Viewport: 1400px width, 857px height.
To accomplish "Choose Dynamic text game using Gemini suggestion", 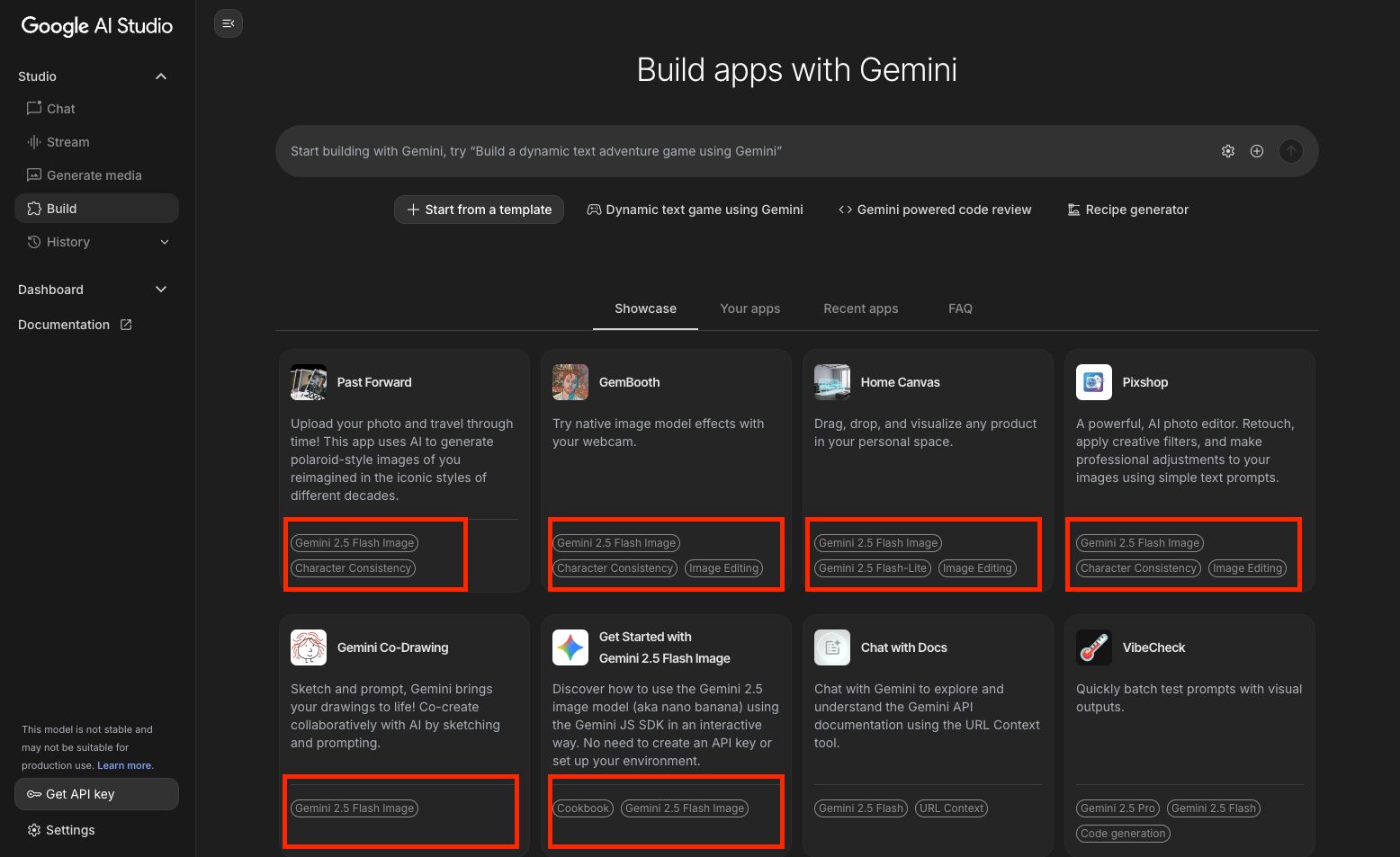I will (695, 210).
